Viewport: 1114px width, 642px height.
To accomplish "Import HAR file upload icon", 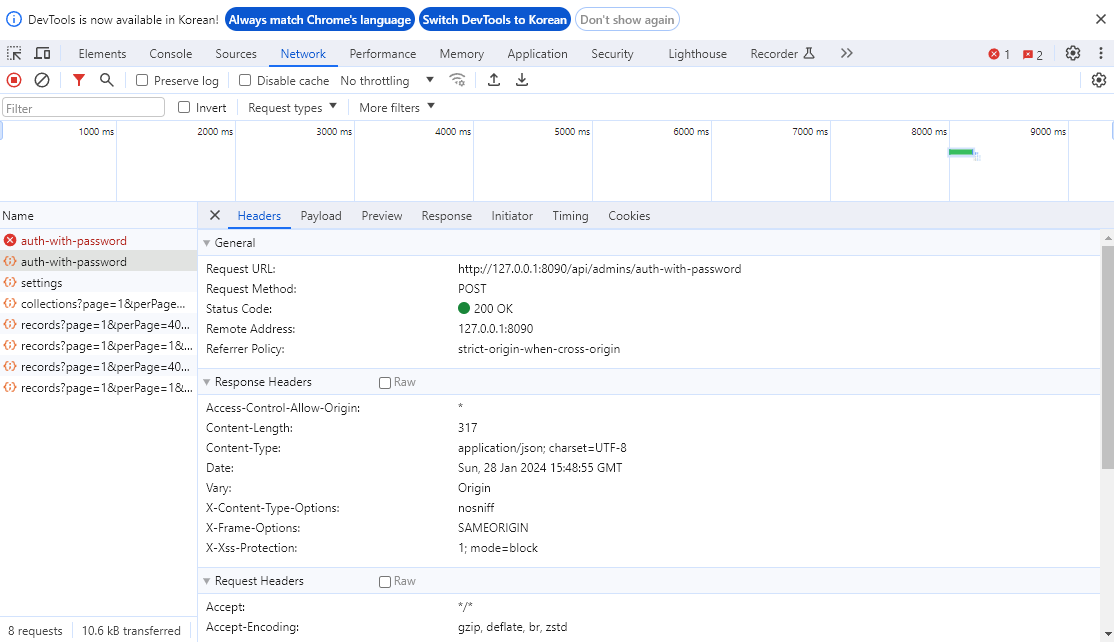I will [494, 80].
